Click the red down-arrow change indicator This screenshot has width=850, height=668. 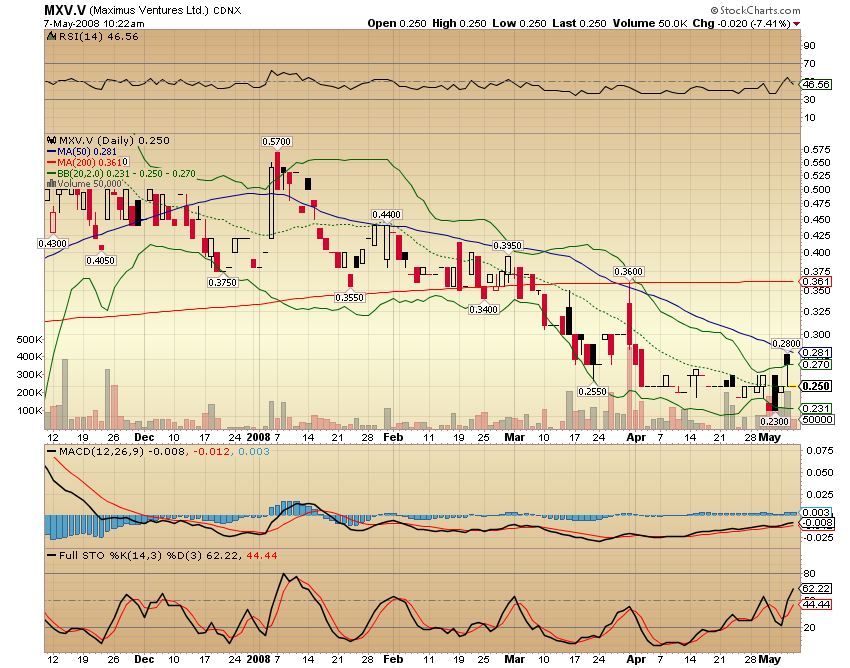797,24
